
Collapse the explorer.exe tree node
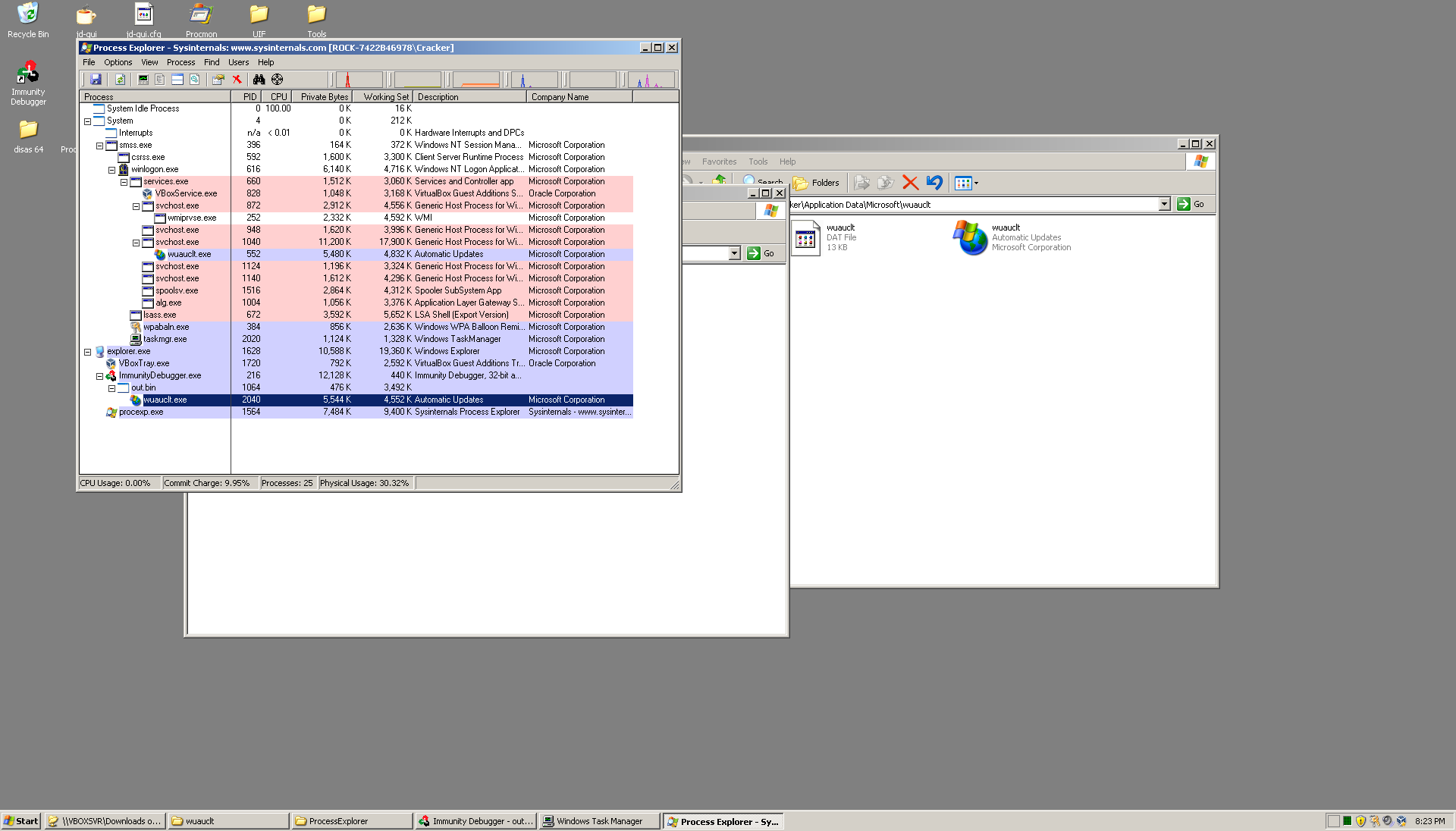87,352
